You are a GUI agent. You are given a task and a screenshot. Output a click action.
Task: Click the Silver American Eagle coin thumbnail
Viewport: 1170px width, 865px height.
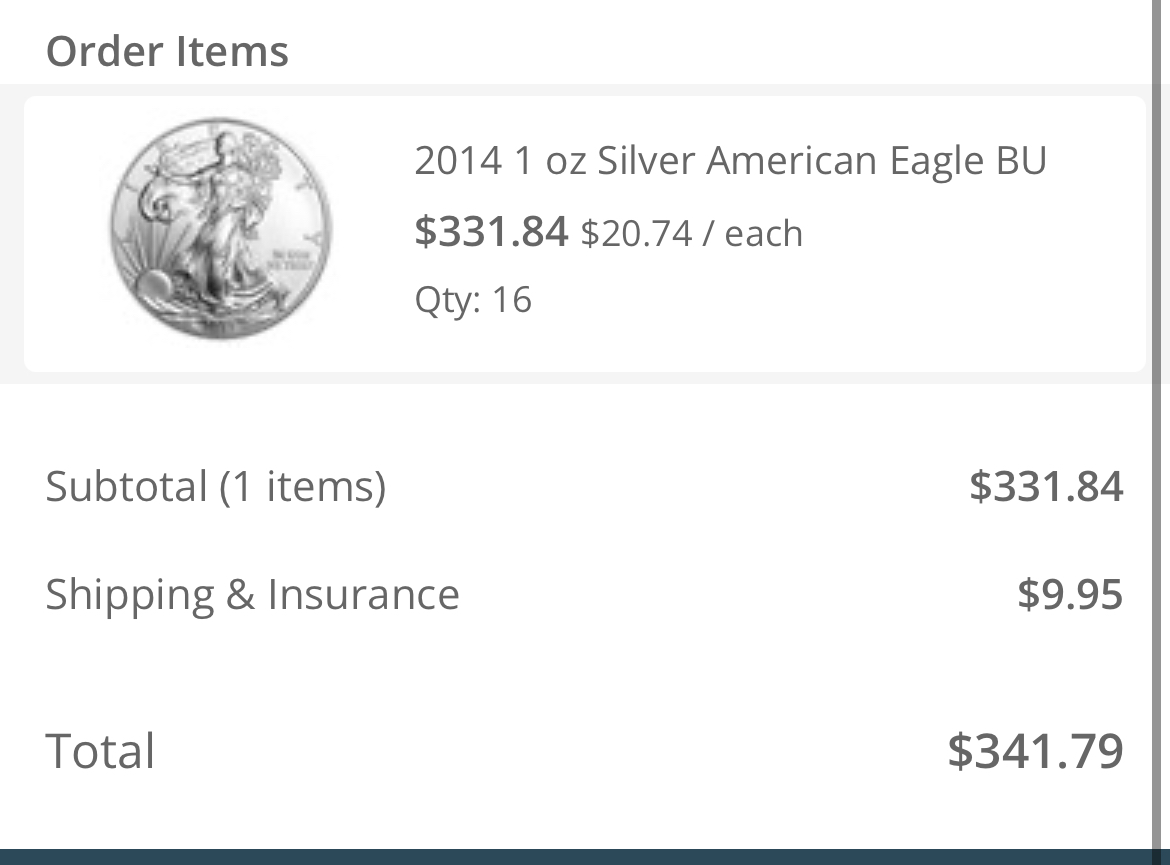coord(219,229)
